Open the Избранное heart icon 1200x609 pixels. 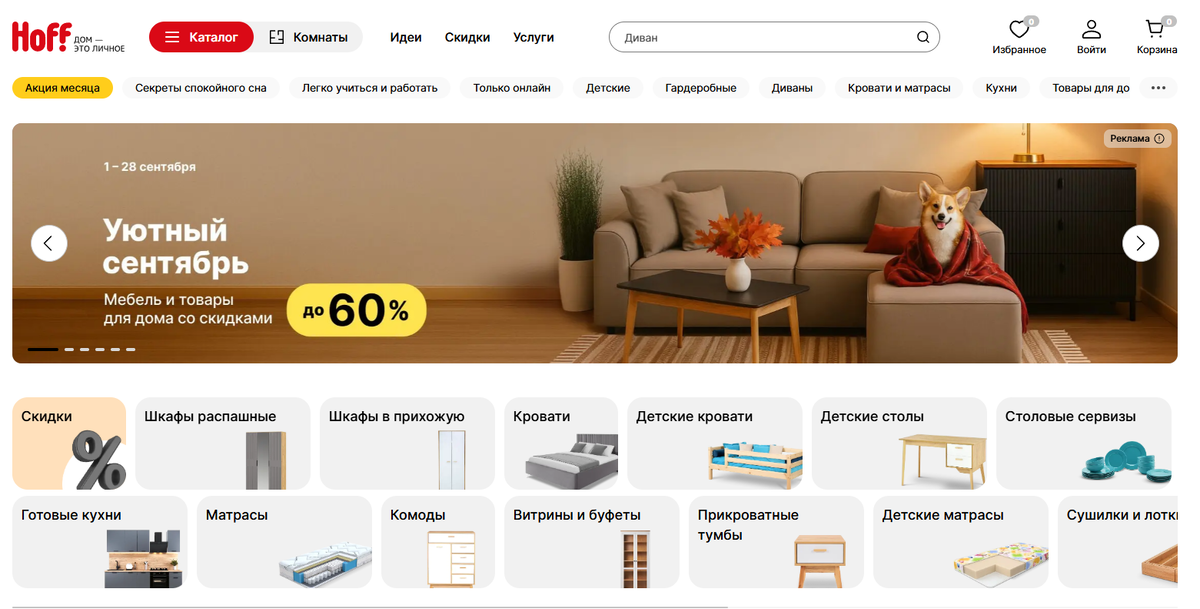tap(1019, 29)
